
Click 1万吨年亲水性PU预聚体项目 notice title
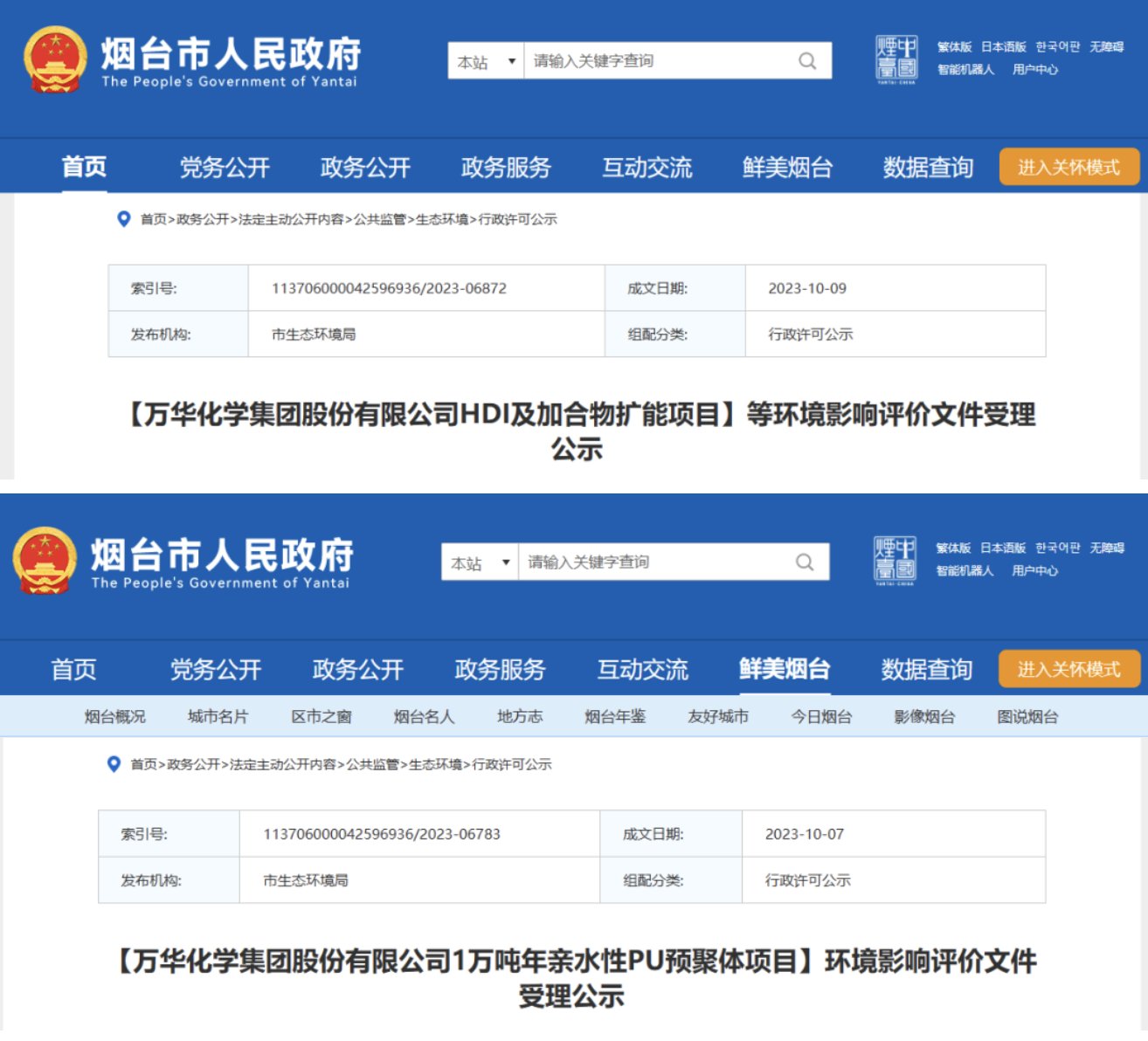point(573,978)
